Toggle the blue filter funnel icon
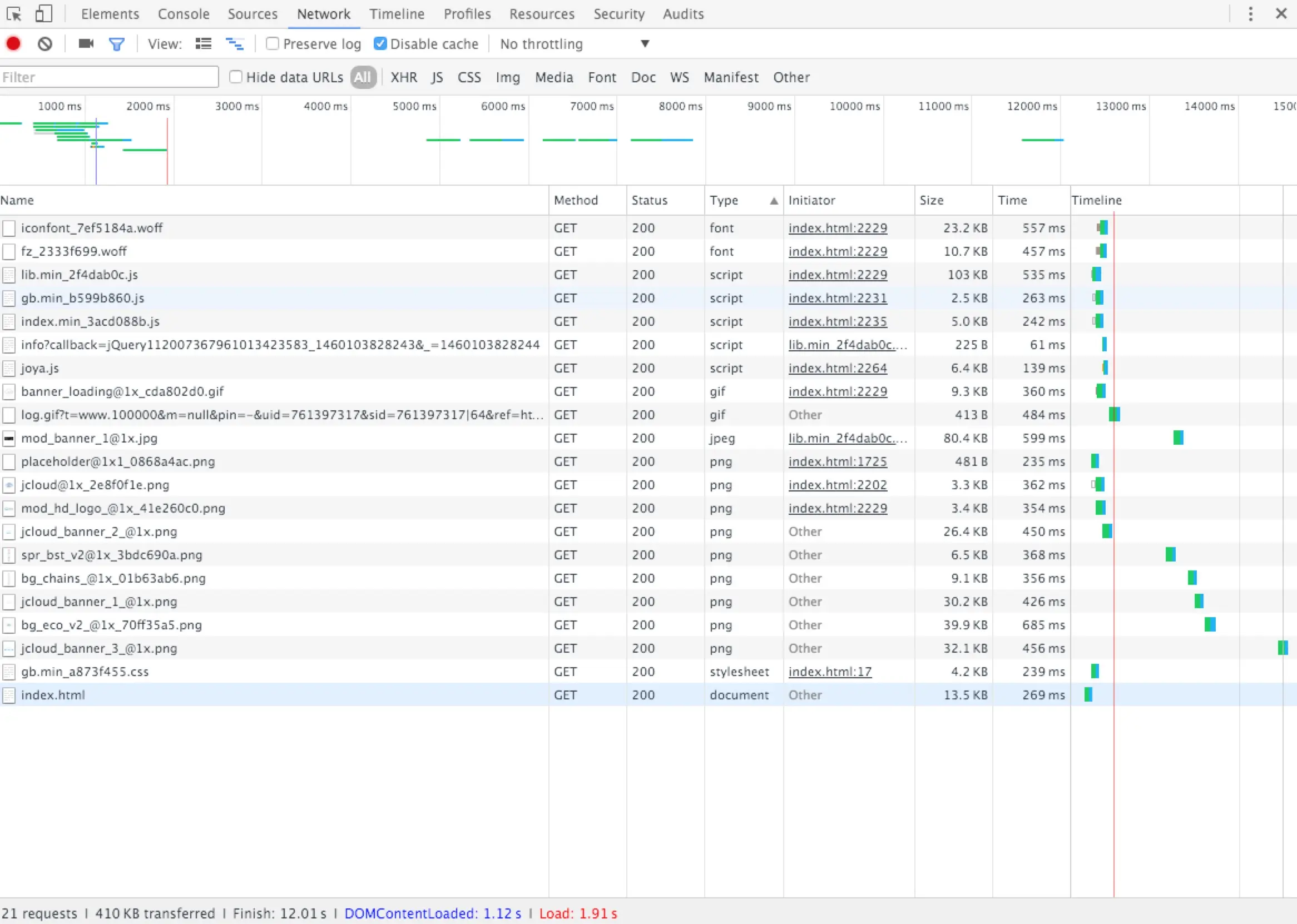Screen dimensions: 1297x924 (117, 44)
